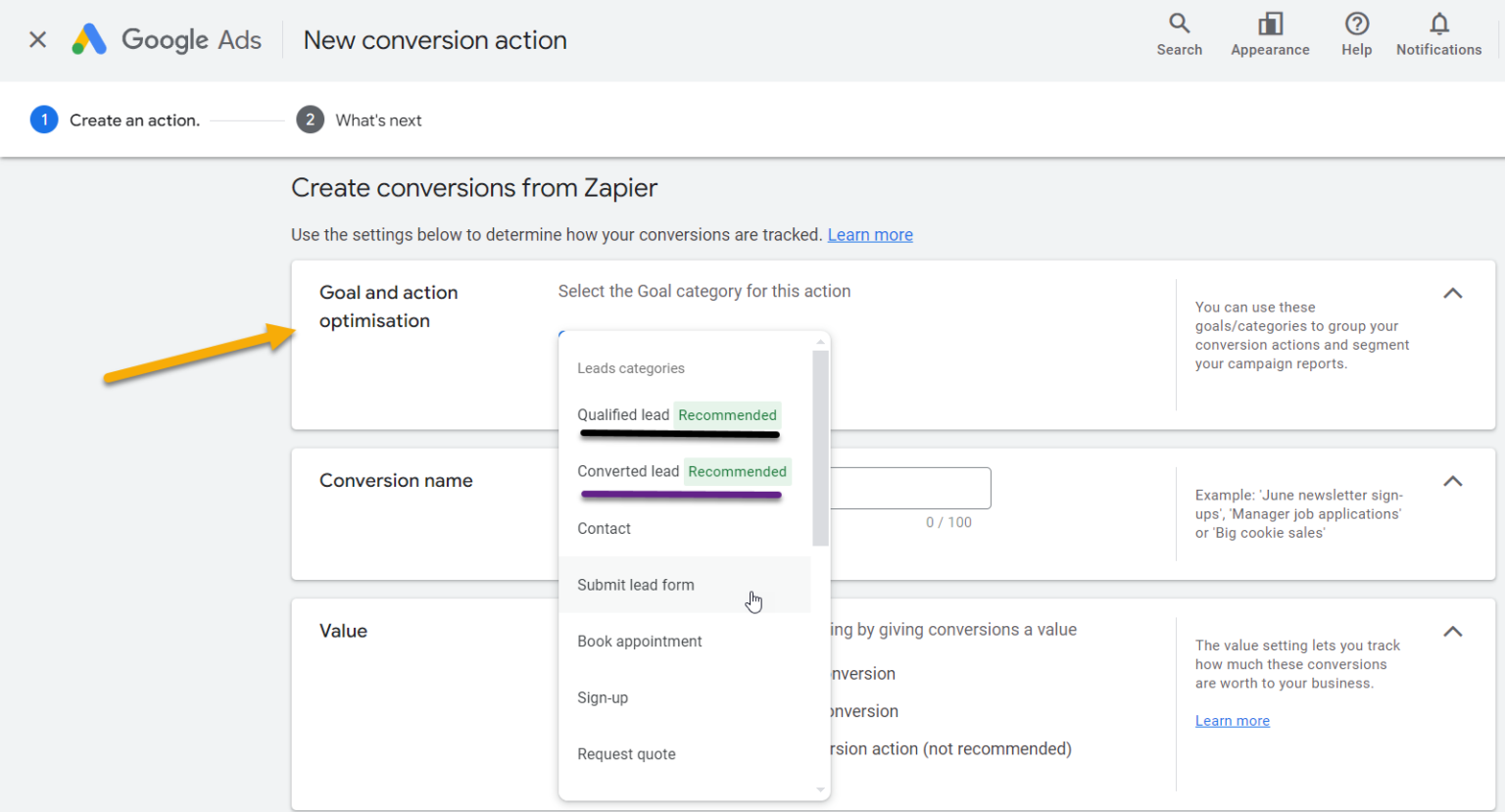Choose Sign-up option
This screenshot has height=812, width=1505.
685,698
